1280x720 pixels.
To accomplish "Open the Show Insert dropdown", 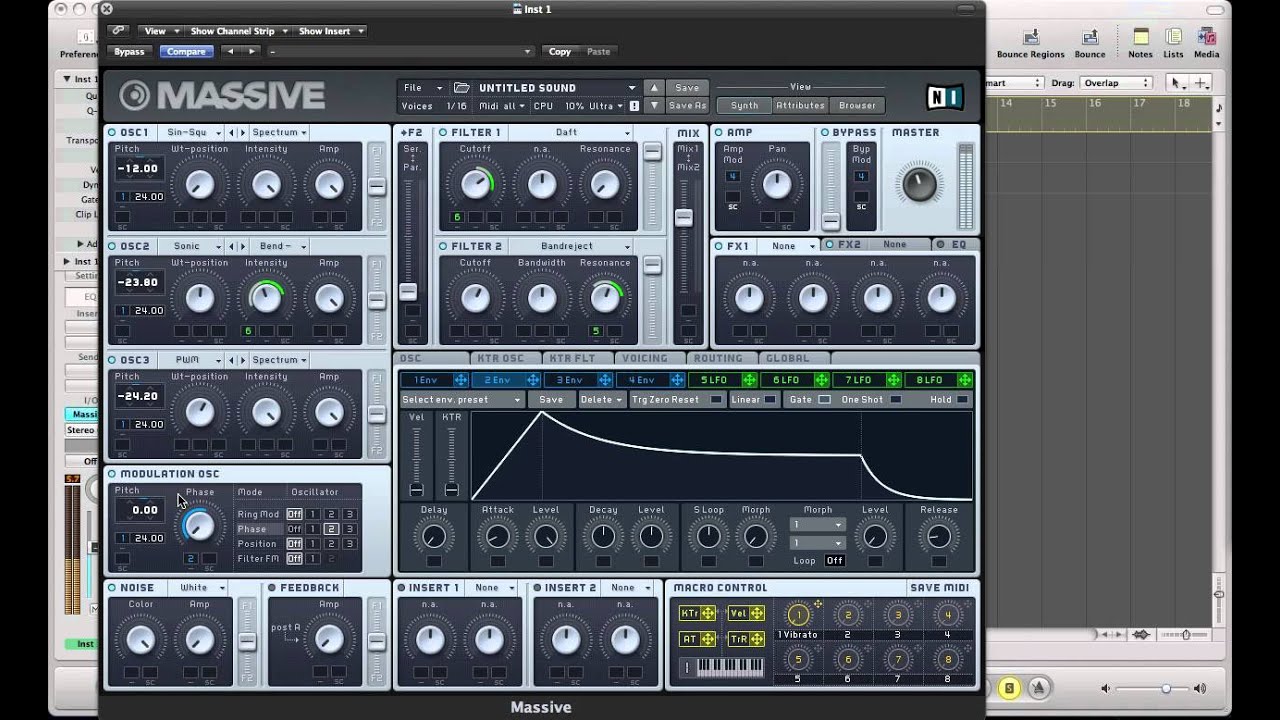I will click(331, 31).
